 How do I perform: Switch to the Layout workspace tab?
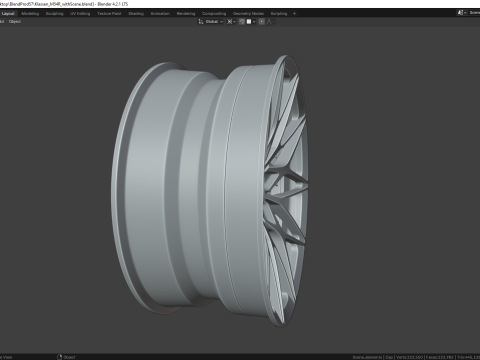click(8, 14)
